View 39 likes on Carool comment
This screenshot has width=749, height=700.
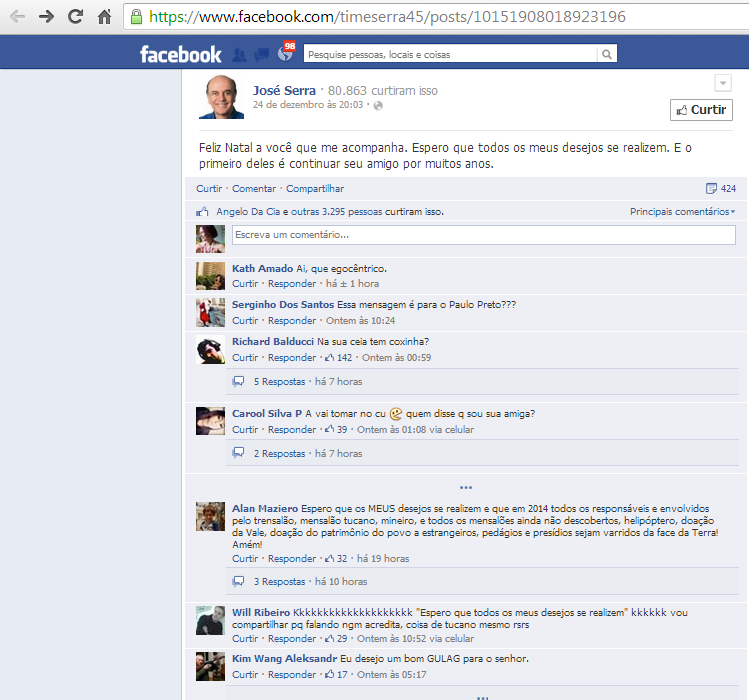pyautogui.click(x=336, y=430)
